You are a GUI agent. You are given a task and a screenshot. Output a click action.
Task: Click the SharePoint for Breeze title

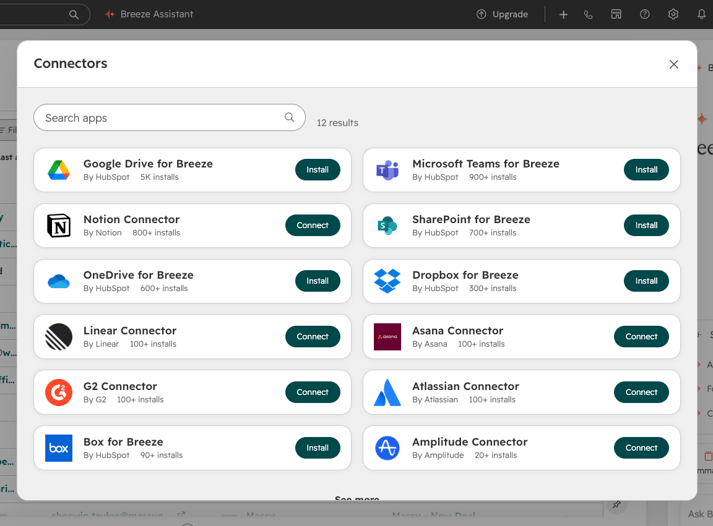[471, 219]
